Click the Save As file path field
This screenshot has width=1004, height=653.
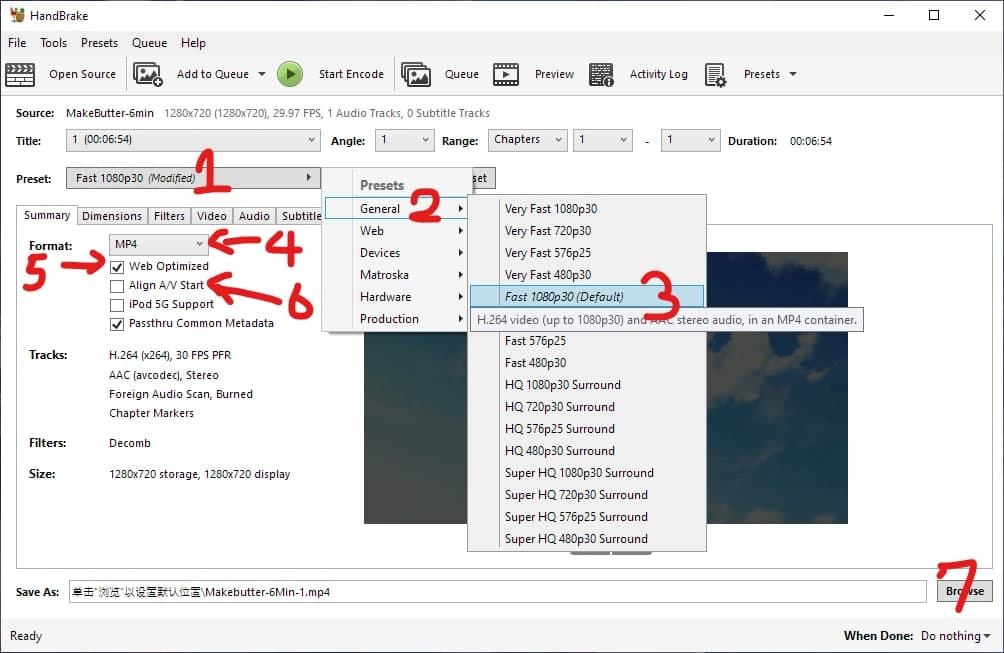tap(497, 592)
